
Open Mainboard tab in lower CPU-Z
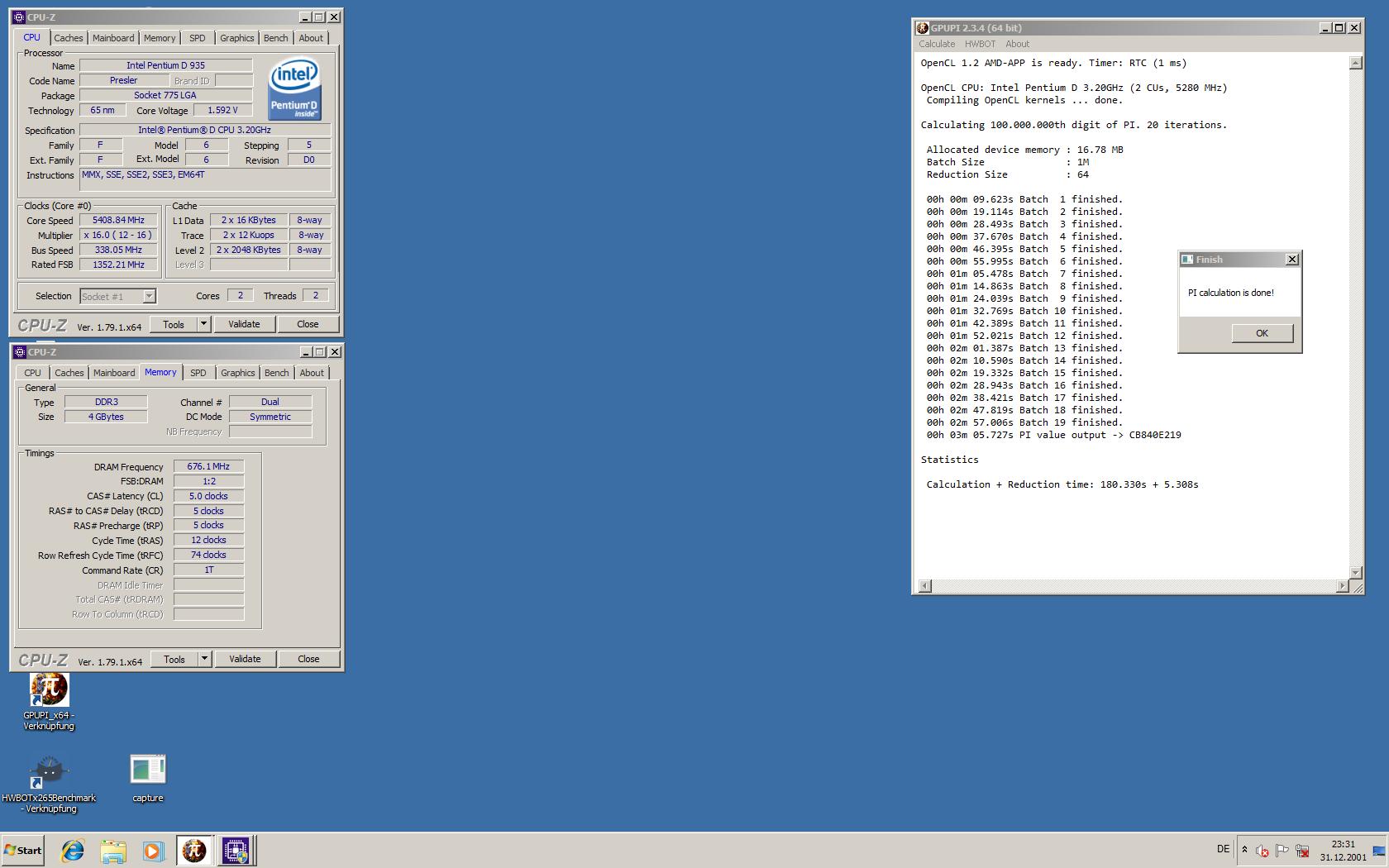point(114,373)
